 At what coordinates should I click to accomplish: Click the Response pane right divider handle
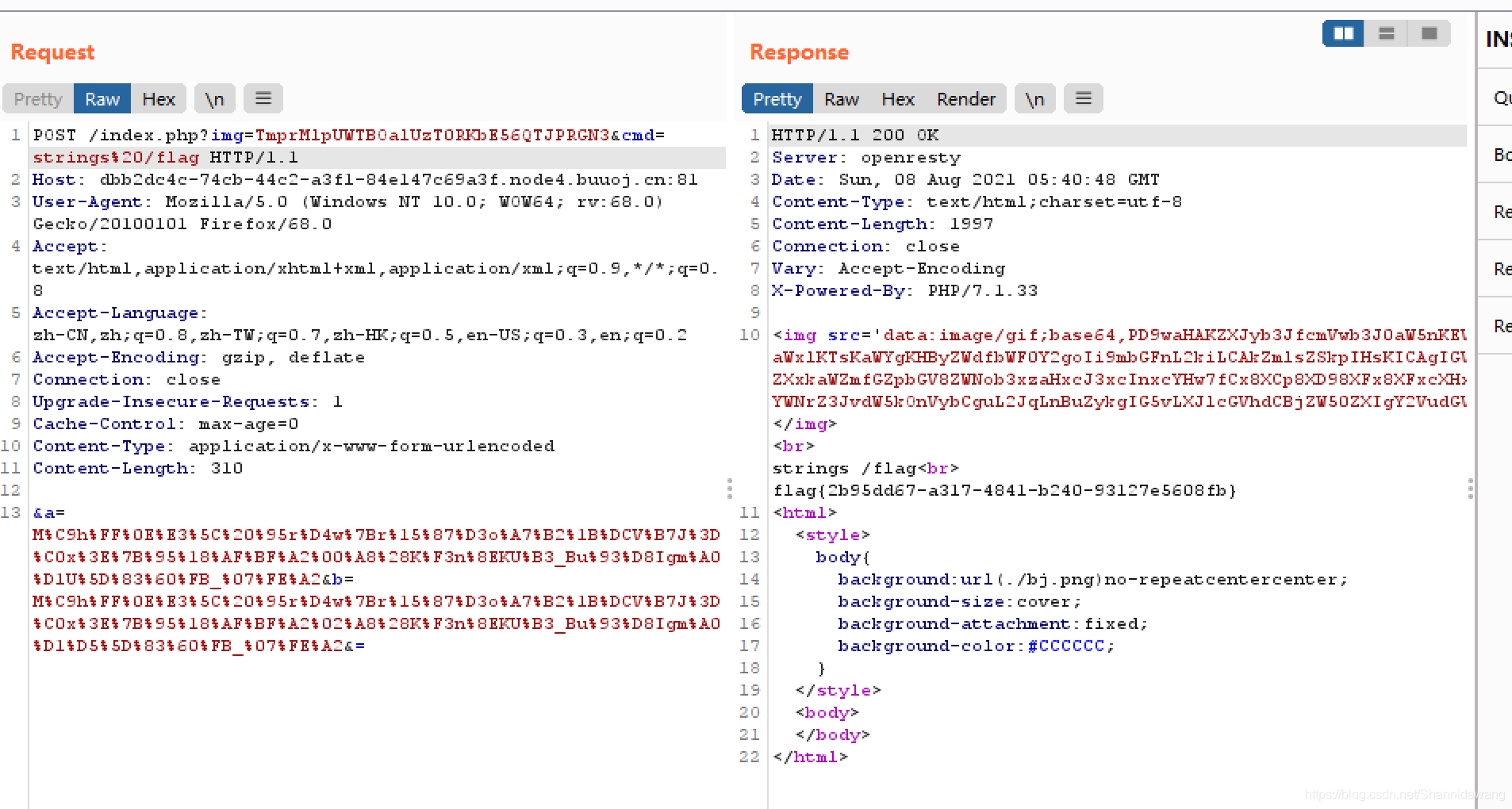1470,488
